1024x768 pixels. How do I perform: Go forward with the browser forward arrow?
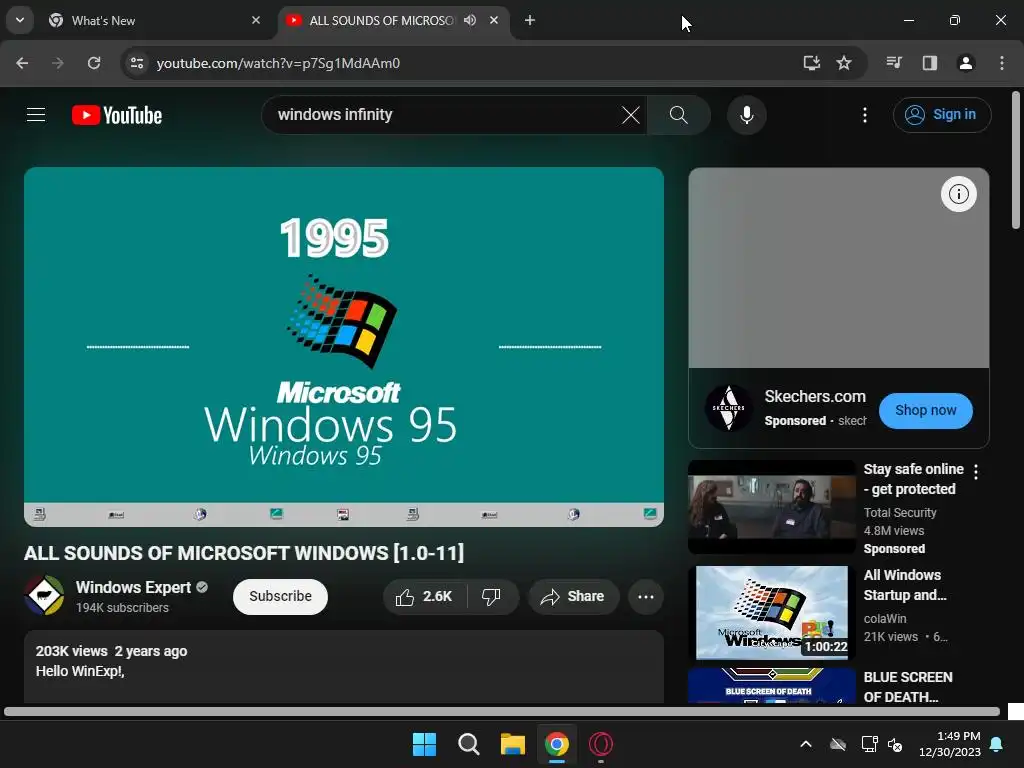coord(58,63)
